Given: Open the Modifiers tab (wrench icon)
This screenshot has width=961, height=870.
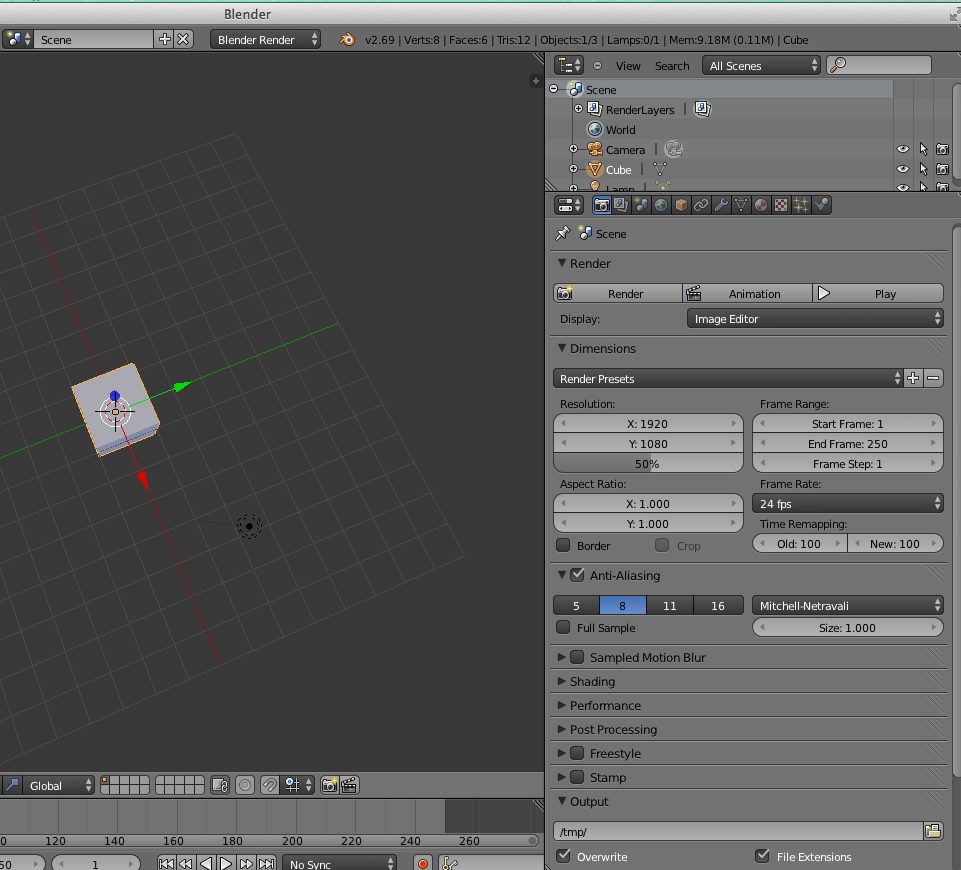Looking at the screenshot, I should 721,205.
